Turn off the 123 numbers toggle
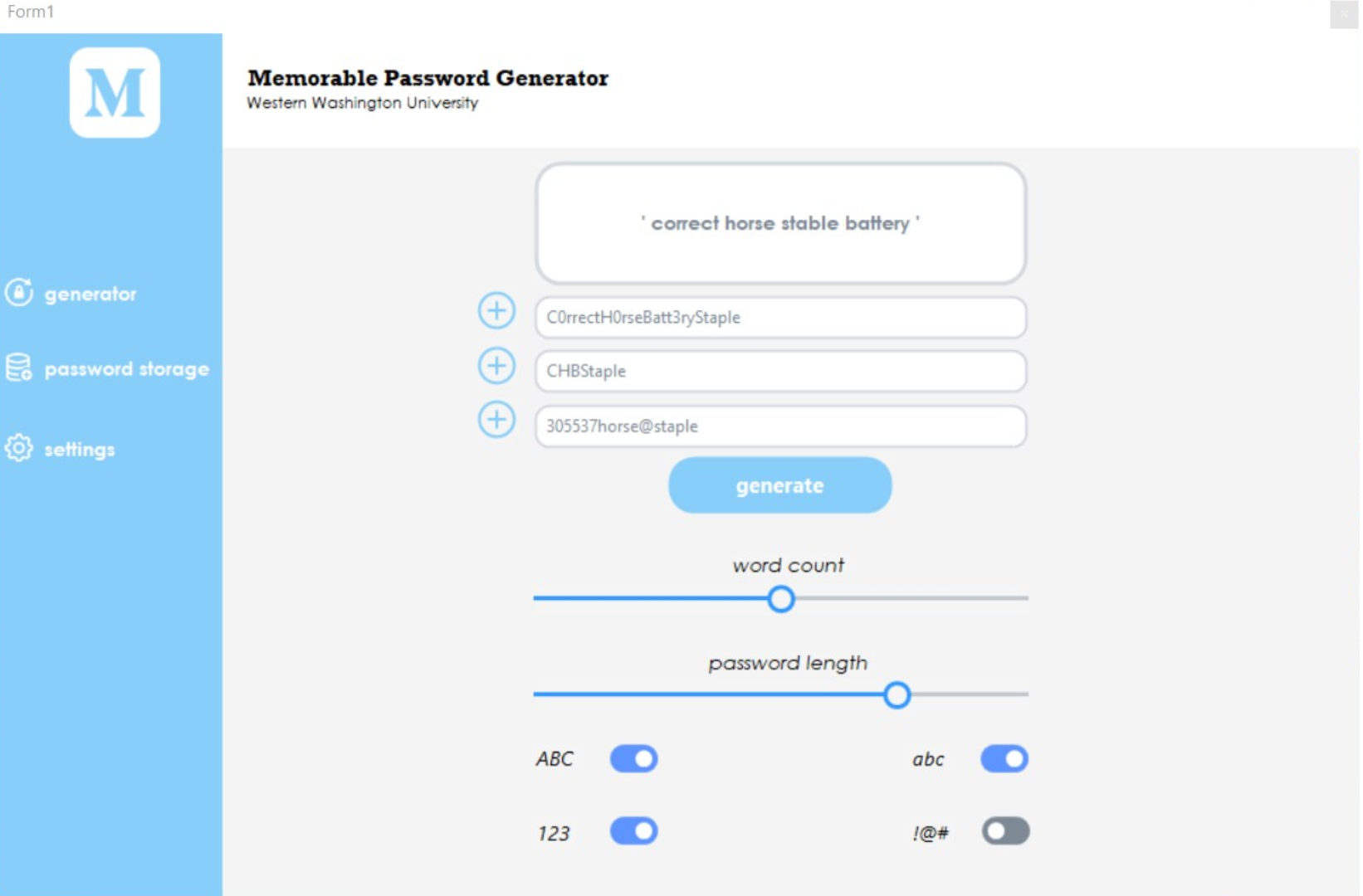This screenshot has height=896, width=1363. pyautogui.click(x=633, y=831)
